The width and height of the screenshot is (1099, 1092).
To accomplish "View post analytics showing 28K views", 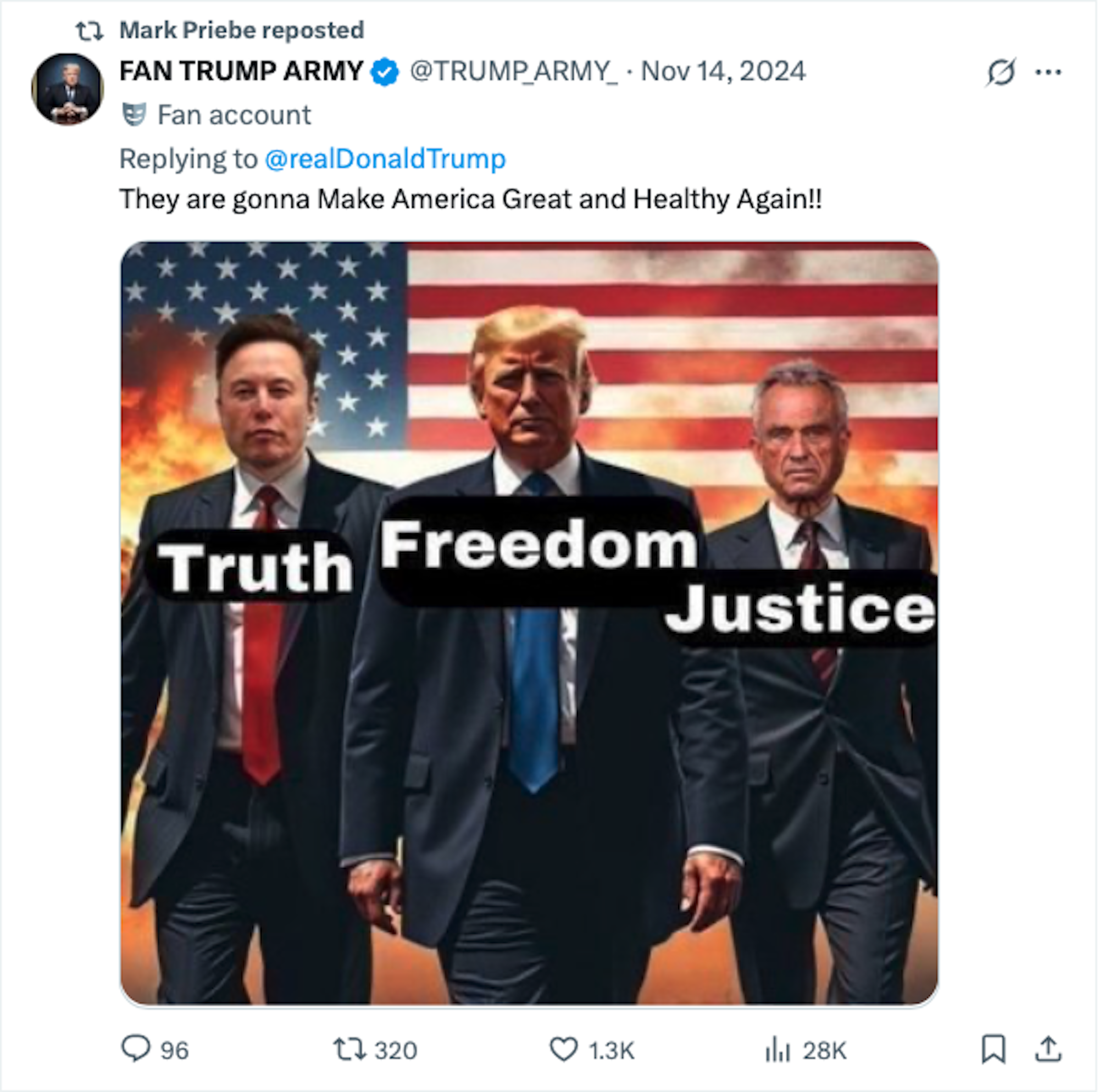I will click(x=778, y=1049).
